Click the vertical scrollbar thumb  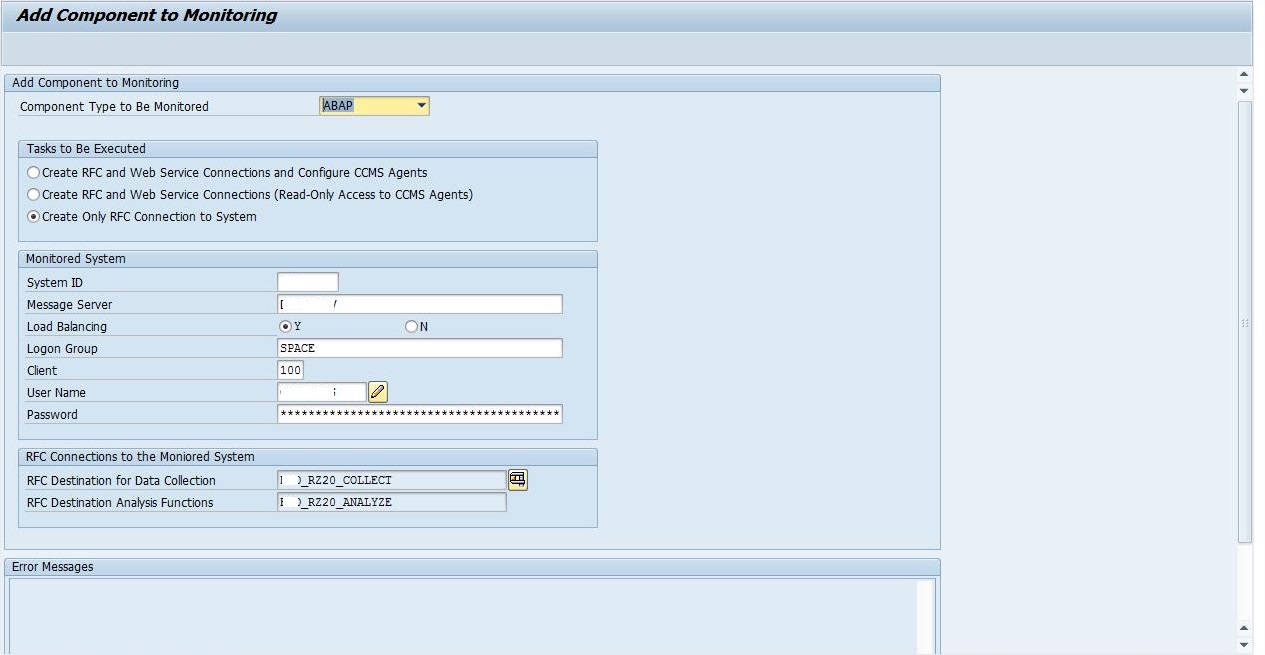[x=1243, y=323]
